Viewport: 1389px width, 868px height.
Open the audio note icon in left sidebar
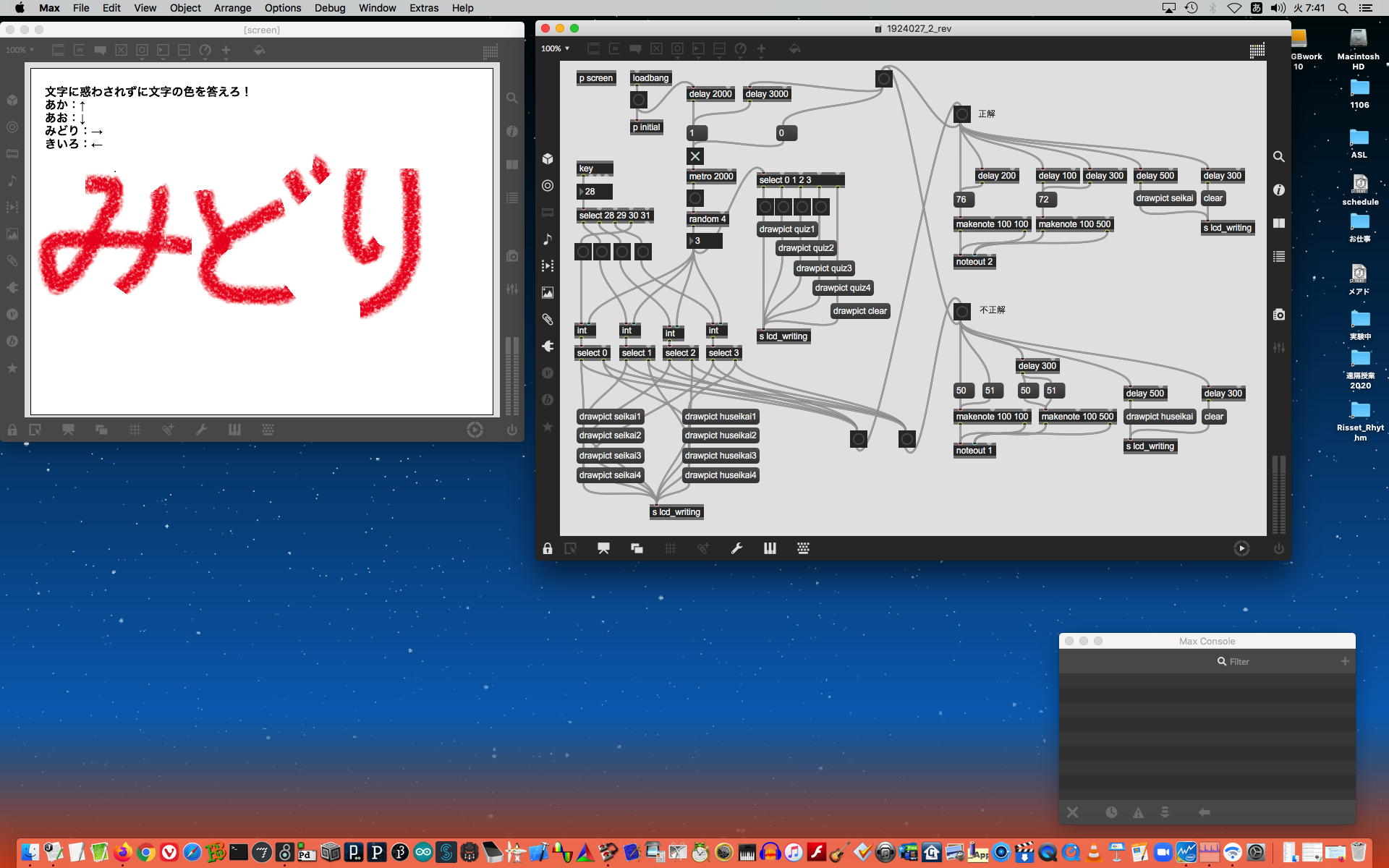click(548, 239)
